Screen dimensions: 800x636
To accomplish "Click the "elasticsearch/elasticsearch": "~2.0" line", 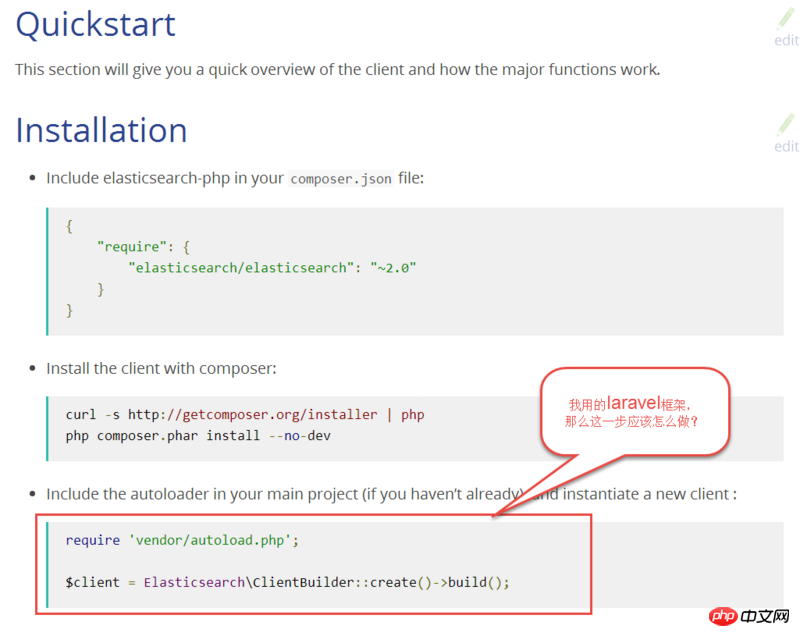I will pyautogui.click(x=272, y=268).
